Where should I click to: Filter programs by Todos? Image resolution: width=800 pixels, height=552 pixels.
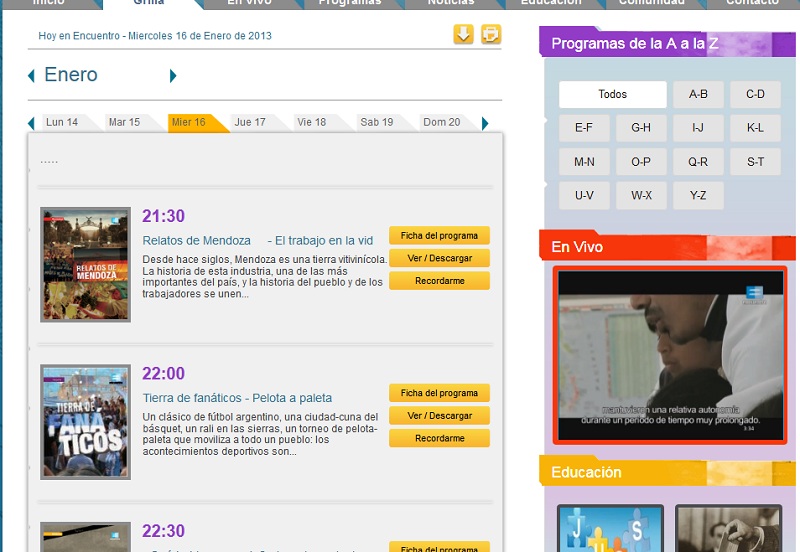612,95
